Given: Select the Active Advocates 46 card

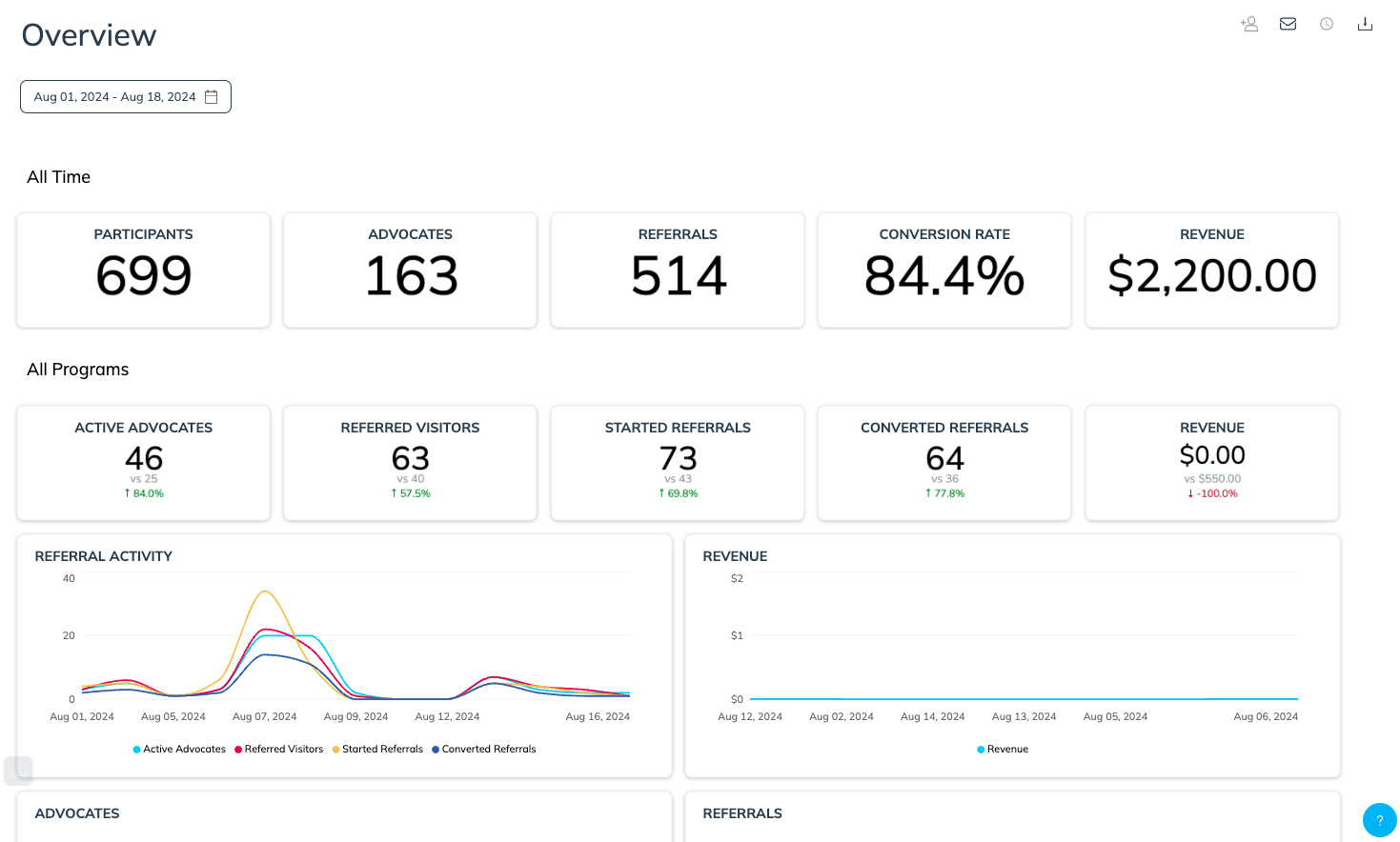Looking at the screenshot, I should tap(144, 463).
